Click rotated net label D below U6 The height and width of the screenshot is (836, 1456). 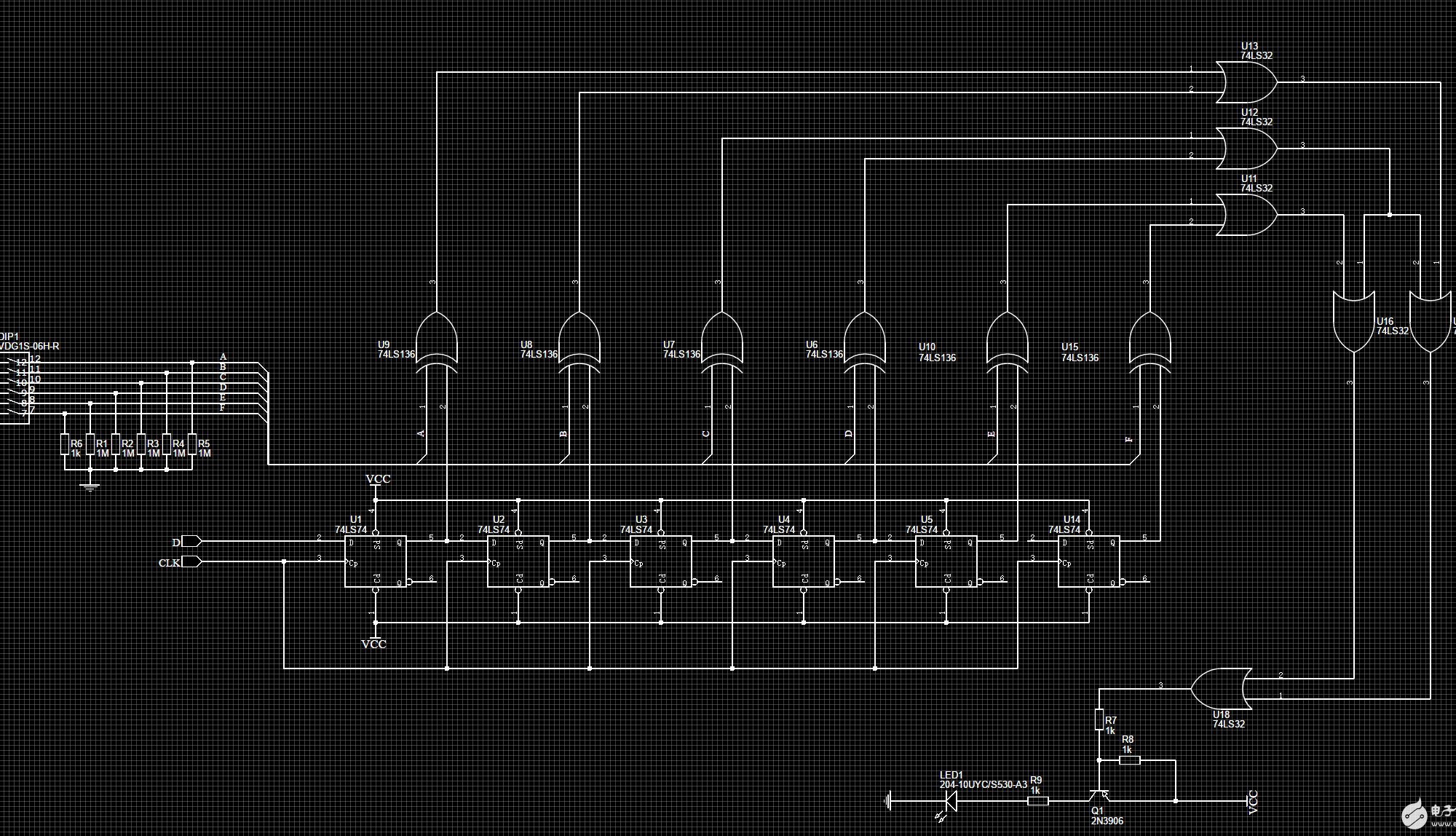coord(848,433)
